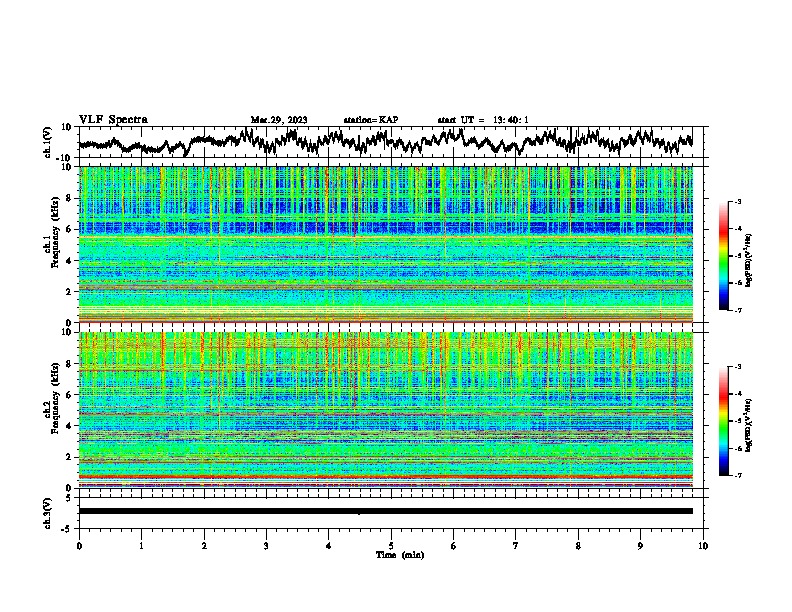Select the "start UT = 13:40: 1" text
Image resolution: width=792 pixels, height=612 pixels.
click(x=483, y=120)
